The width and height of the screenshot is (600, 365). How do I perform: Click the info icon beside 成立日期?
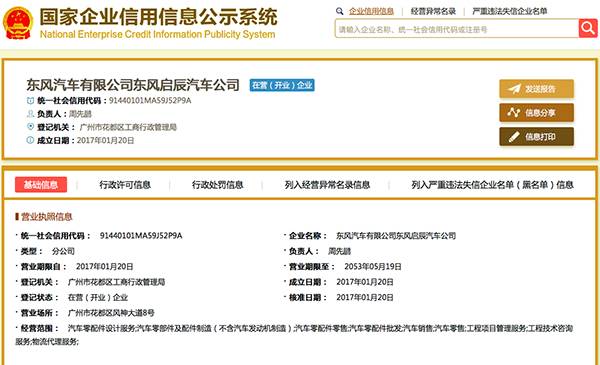coord(30,140)
